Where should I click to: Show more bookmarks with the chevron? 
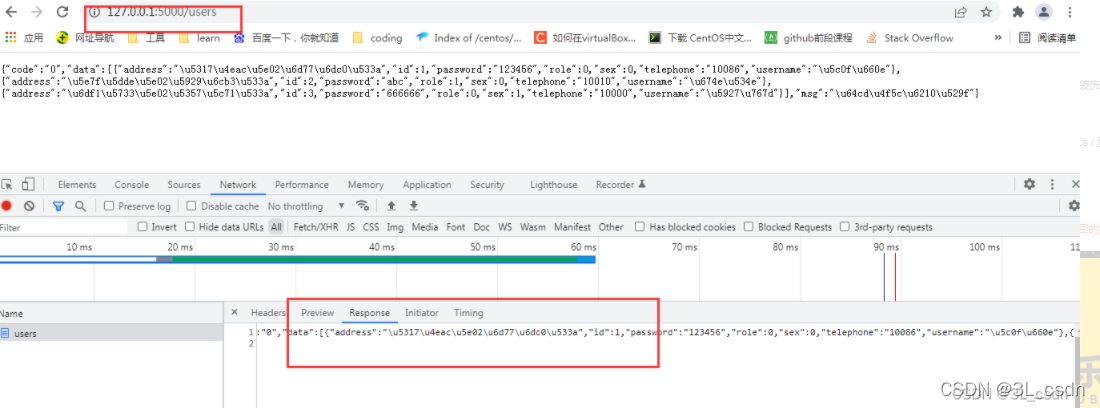pos(998,38)
